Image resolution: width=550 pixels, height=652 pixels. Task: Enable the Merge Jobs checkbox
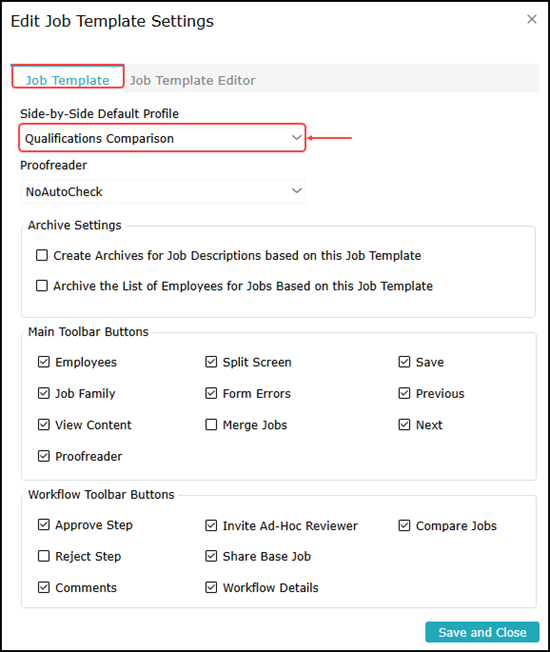click(x=211, y=425)
